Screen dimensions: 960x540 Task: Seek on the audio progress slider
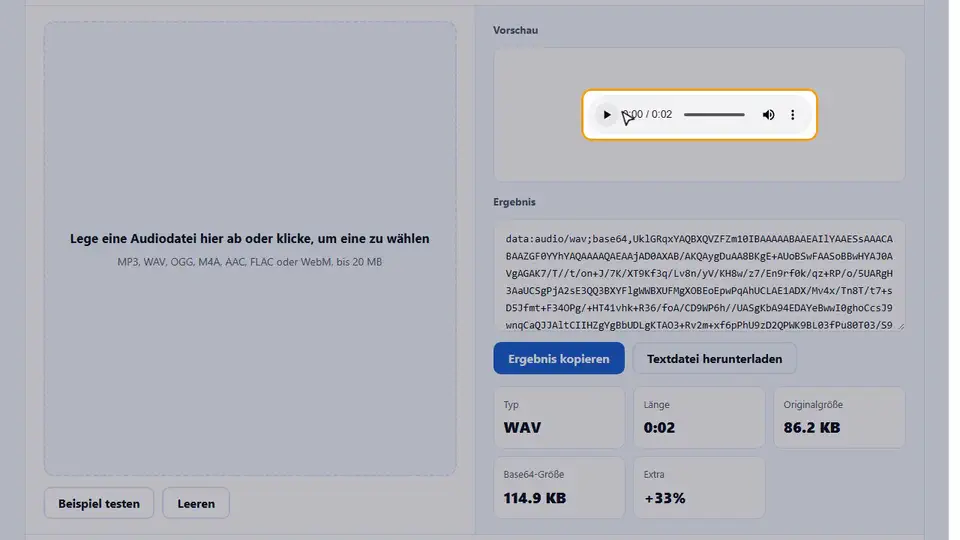coord(714,114)
